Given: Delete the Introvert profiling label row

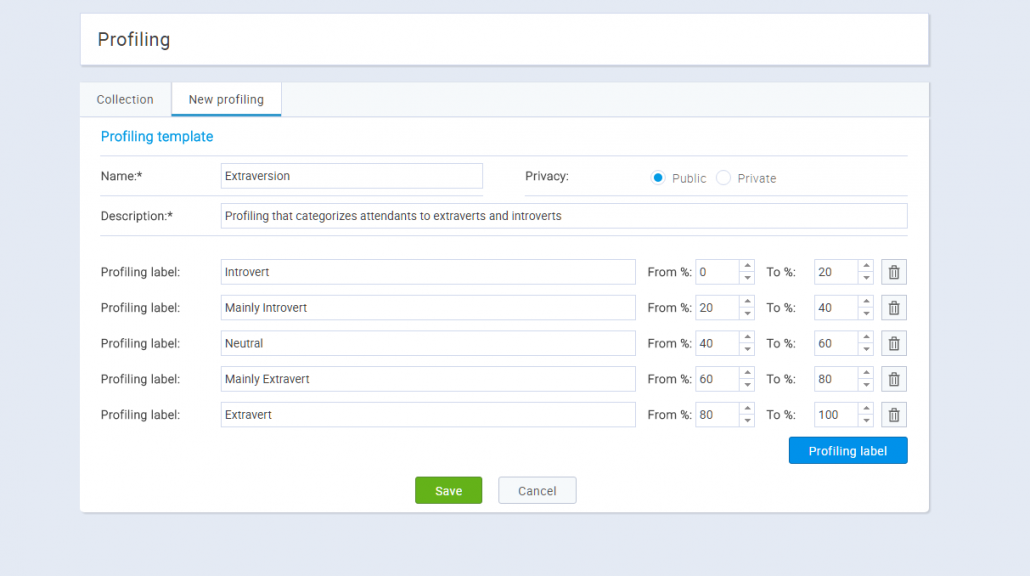Looking at the screenshot, I should point(894,272).
